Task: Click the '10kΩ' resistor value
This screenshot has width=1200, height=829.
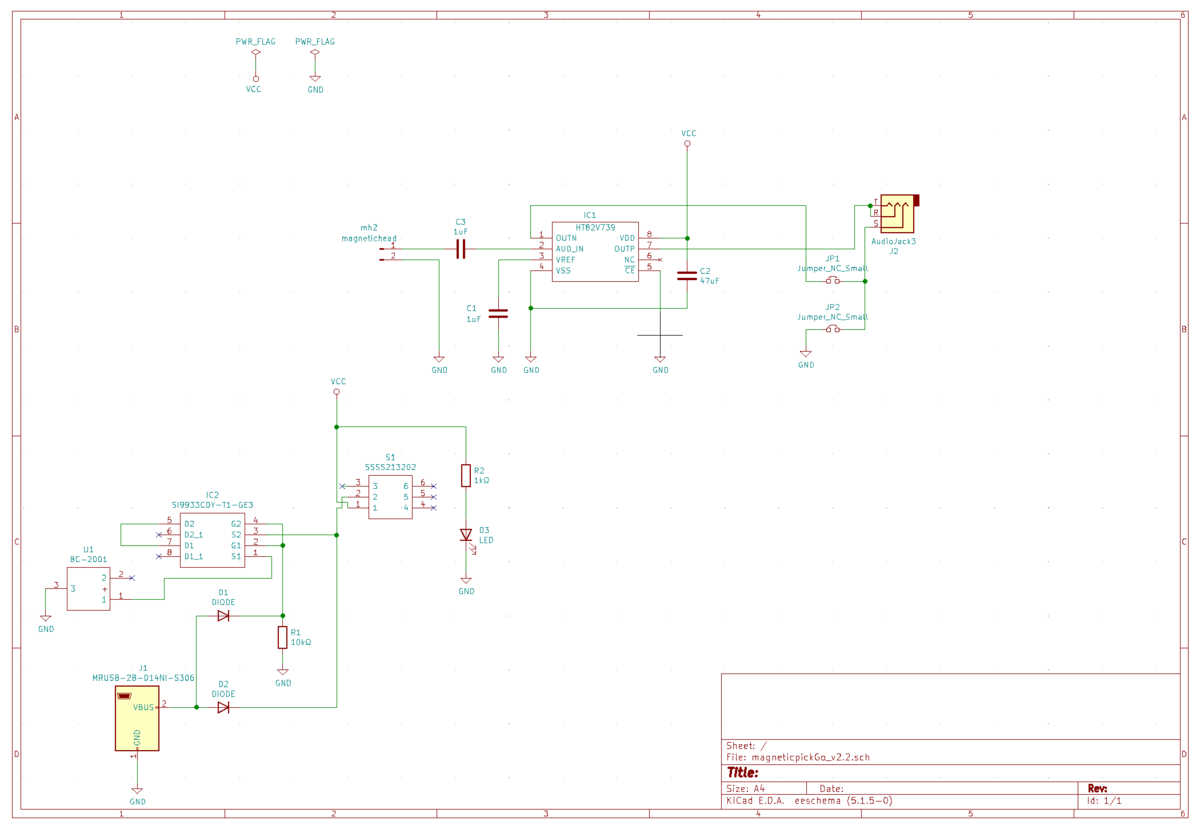Action: 301,643
